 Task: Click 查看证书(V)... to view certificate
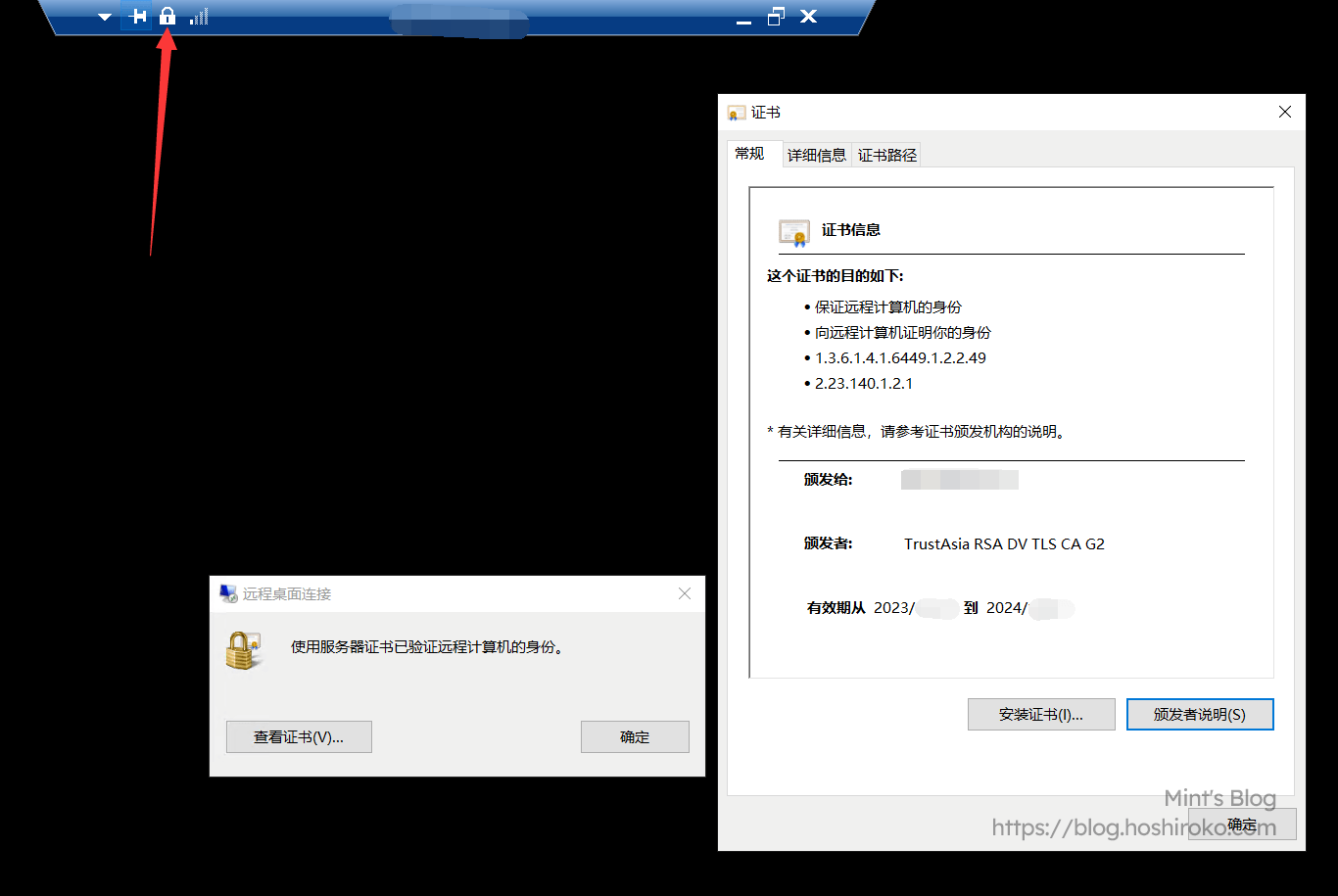299,737
